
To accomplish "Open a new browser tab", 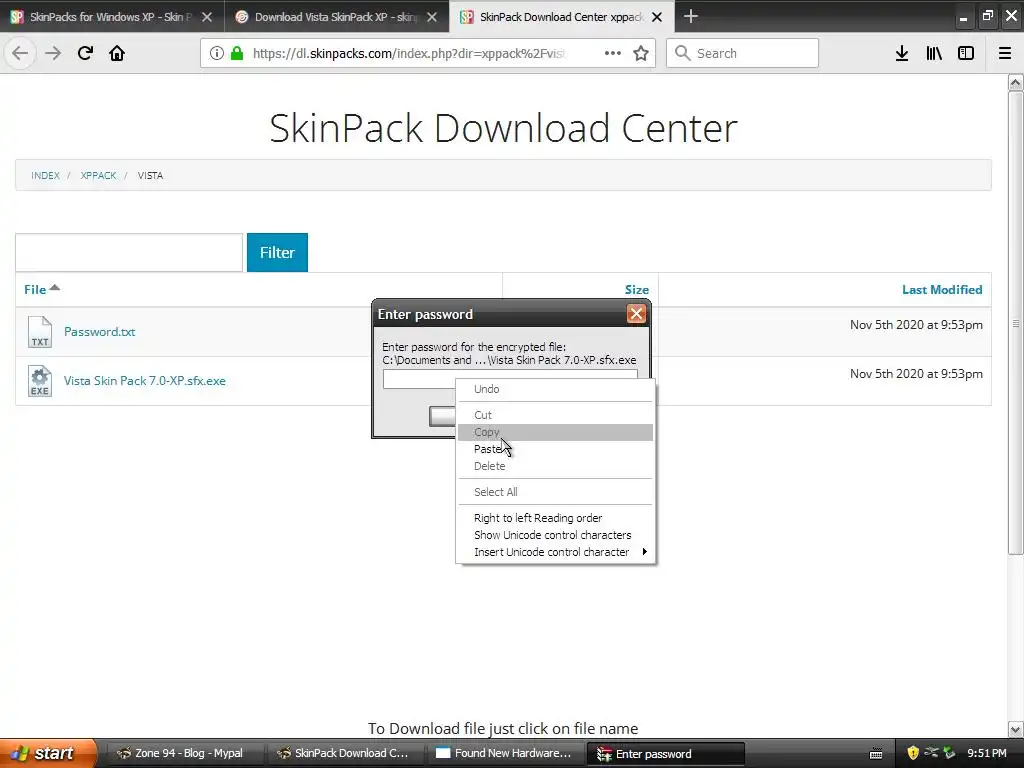I will (x=690, y=16).
